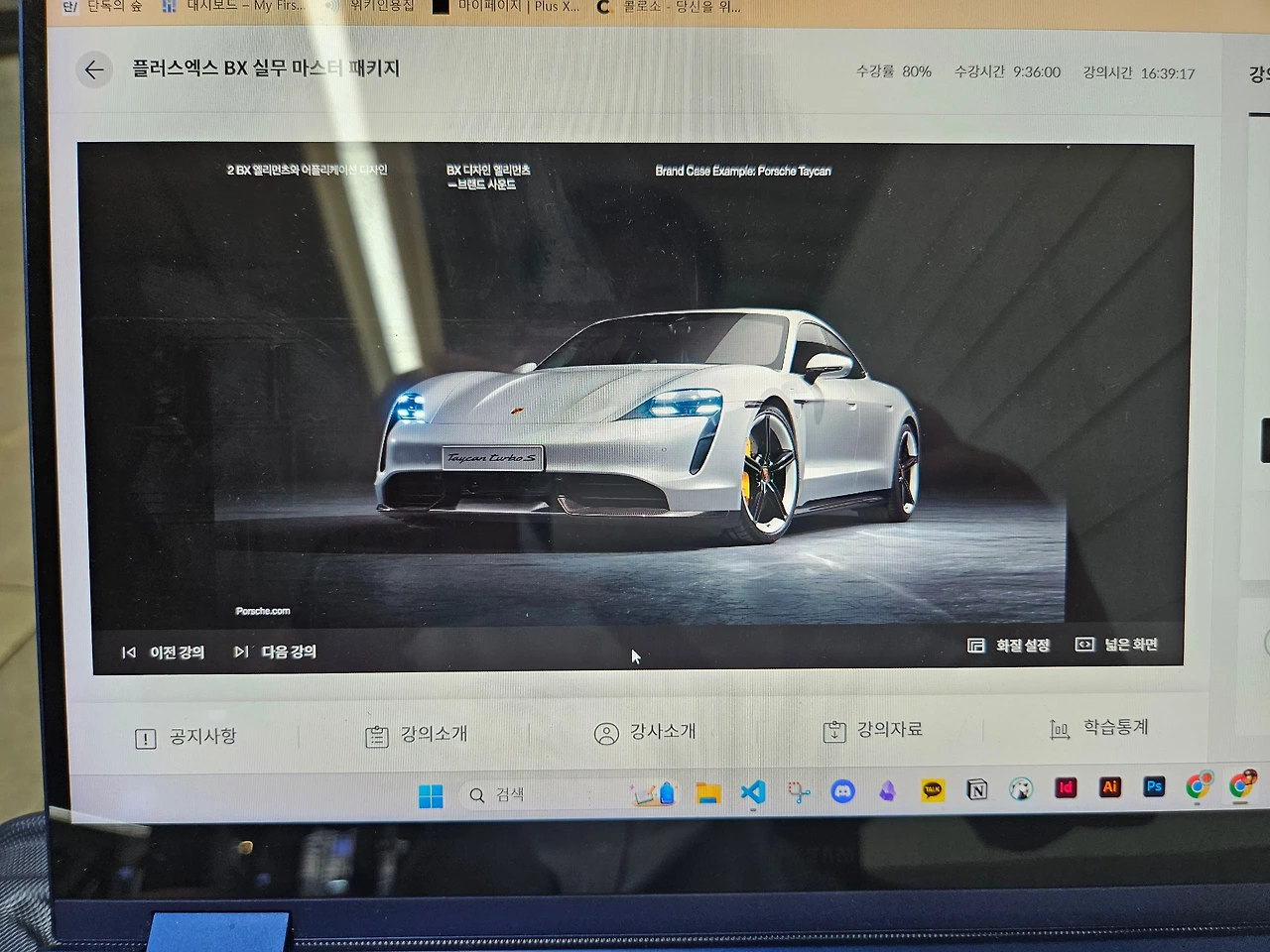Click the '2 BX 엘리먼츠와 어플리케이션 디자인' heading
The height and width of the screenshot is (952, 1270).
point(307,171)
